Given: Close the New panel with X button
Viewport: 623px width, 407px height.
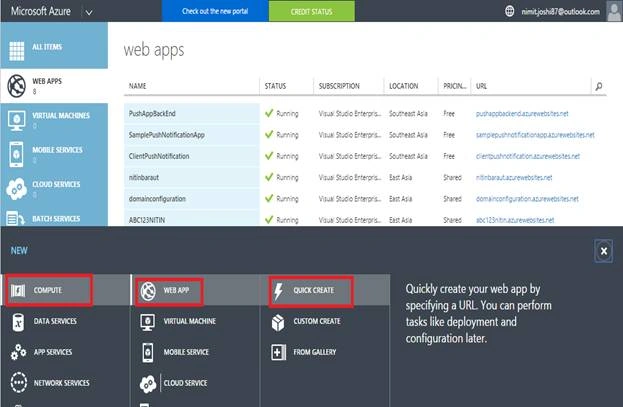Looking at the screenshot, I should [604, 251].
